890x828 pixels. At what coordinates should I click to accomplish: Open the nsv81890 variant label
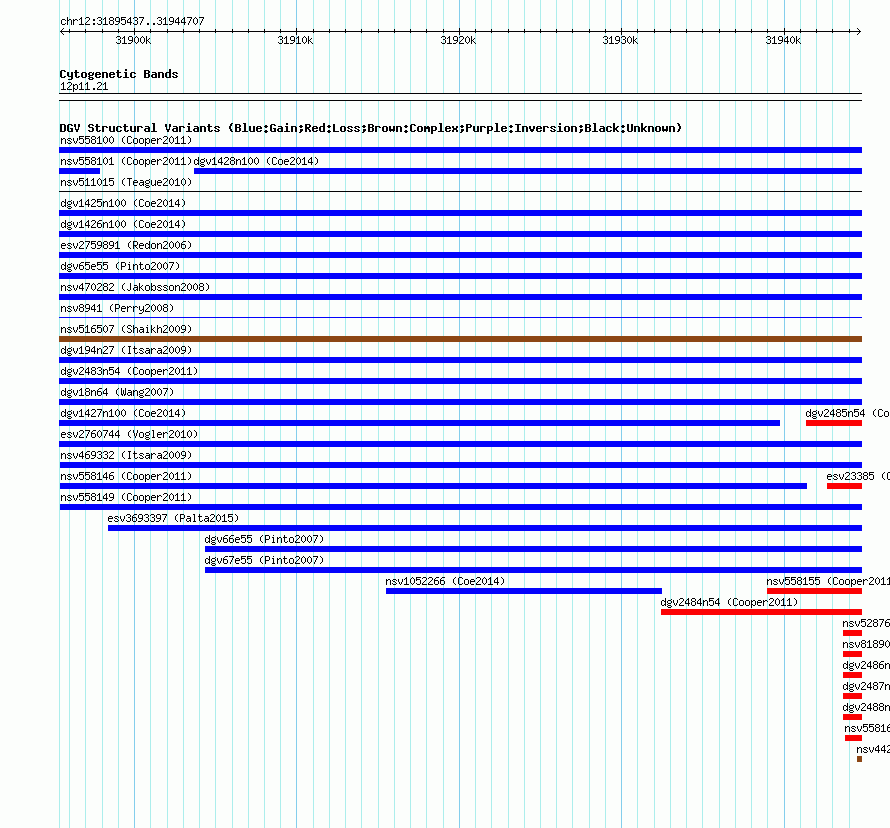866,644
